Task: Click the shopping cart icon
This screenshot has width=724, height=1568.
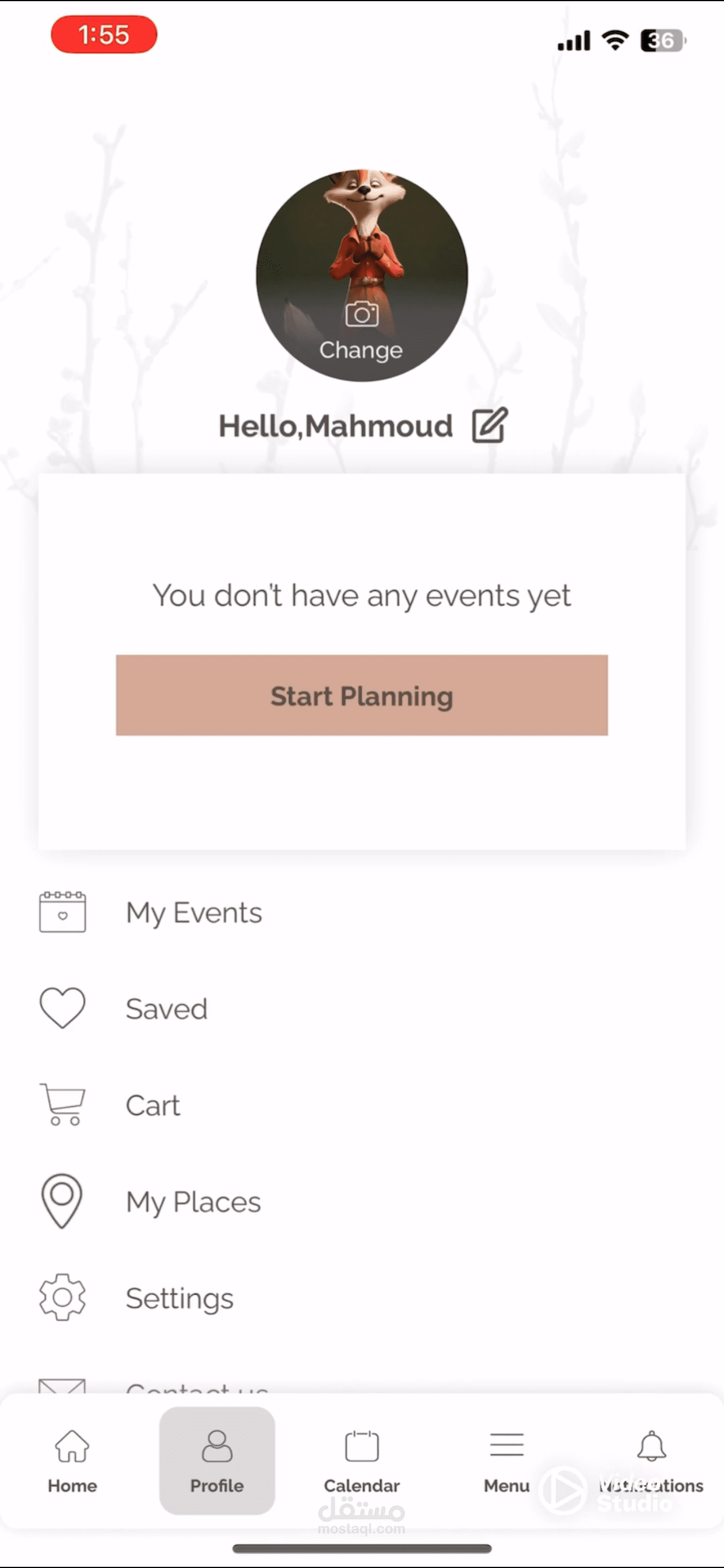Action: pos(63,1104)
